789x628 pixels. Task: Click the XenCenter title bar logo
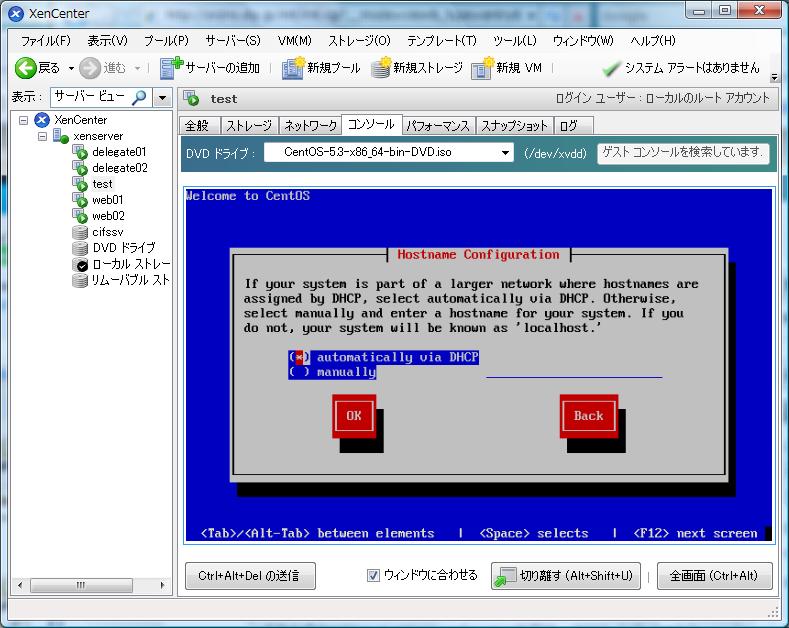tap(16, 14)
